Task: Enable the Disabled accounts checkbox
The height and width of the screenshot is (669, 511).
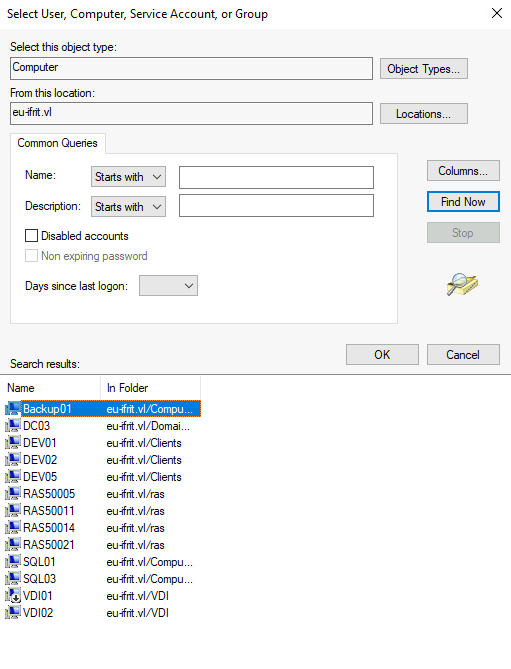Action: (31, 236)
